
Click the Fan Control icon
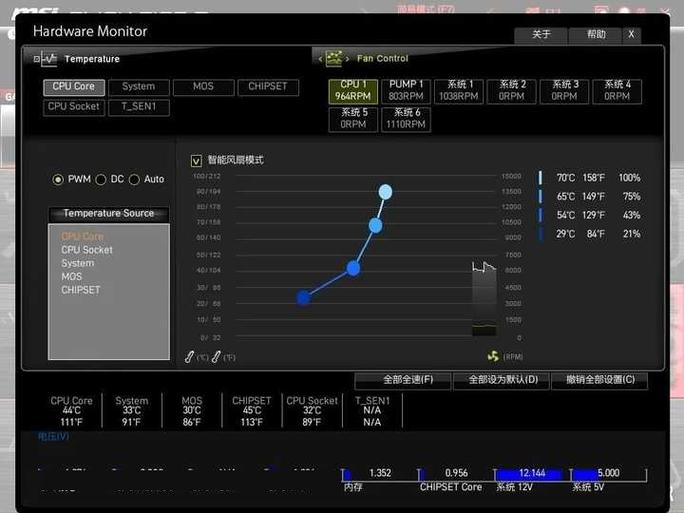[x=334, y=58]
